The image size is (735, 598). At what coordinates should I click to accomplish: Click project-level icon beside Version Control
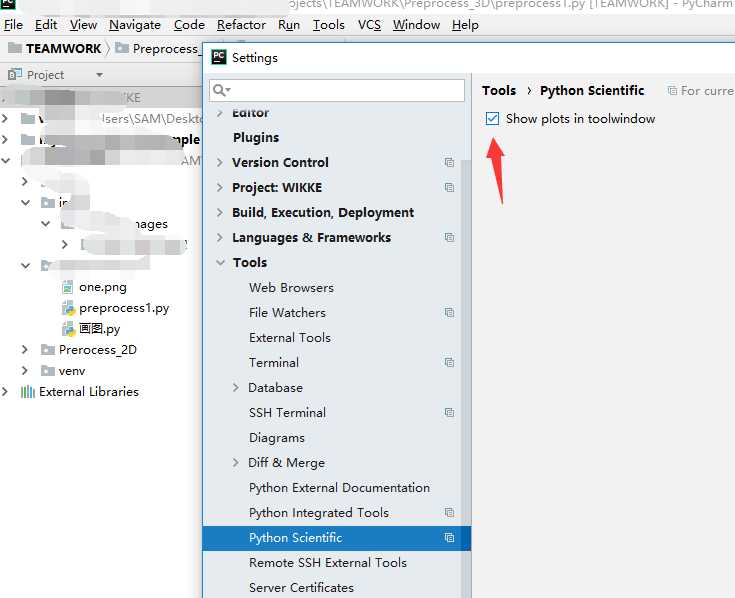(449, 162)
